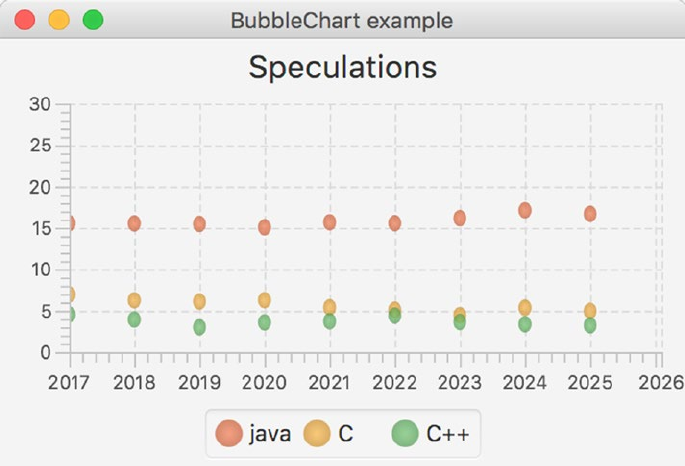685x466 pixels.
Task: Click the C++ legend label text
Action: pos(447,434)
